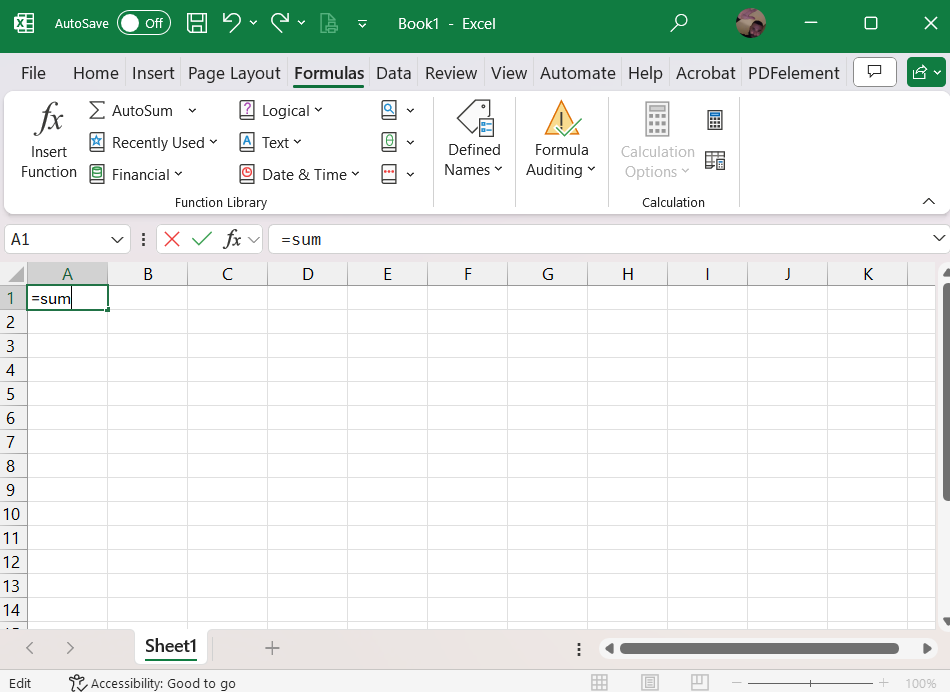Confirm entry with the green checkmark

202,239
